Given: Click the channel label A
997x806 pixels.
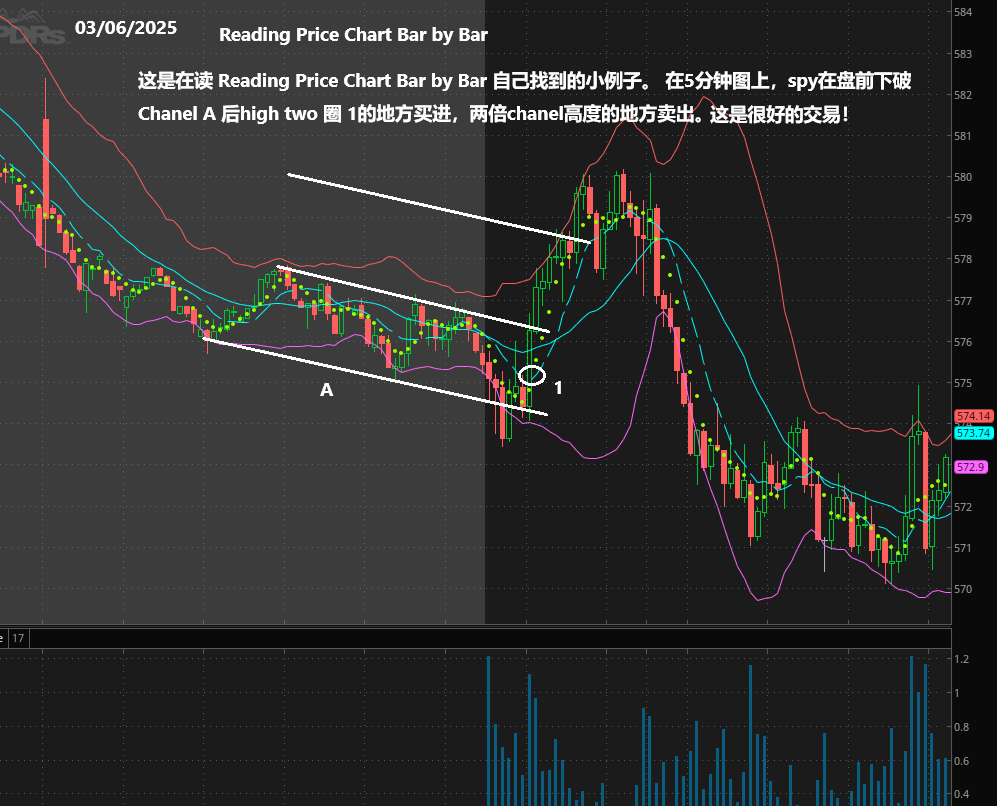Looking at the screenshot, I should [326, 391].
